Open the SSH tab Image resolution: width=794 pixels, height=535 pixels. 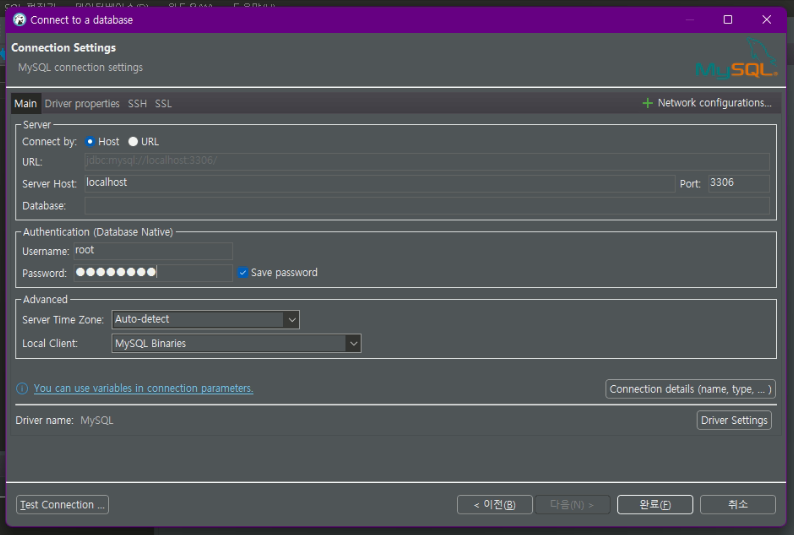[137, 104]
